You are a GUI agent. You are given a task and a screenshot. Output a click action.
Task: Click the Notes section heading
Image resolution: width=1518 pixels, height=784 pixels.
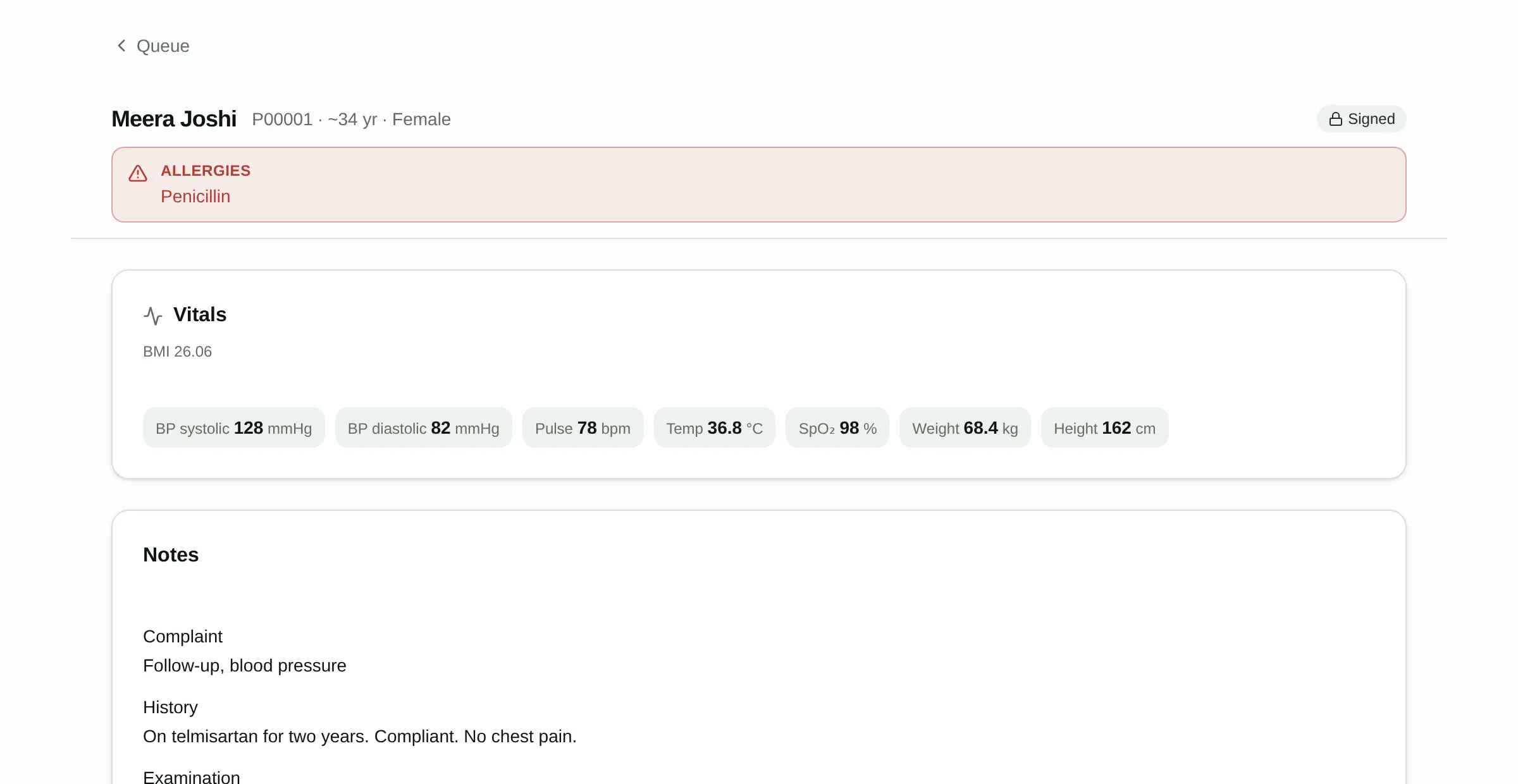coord(171,554)
